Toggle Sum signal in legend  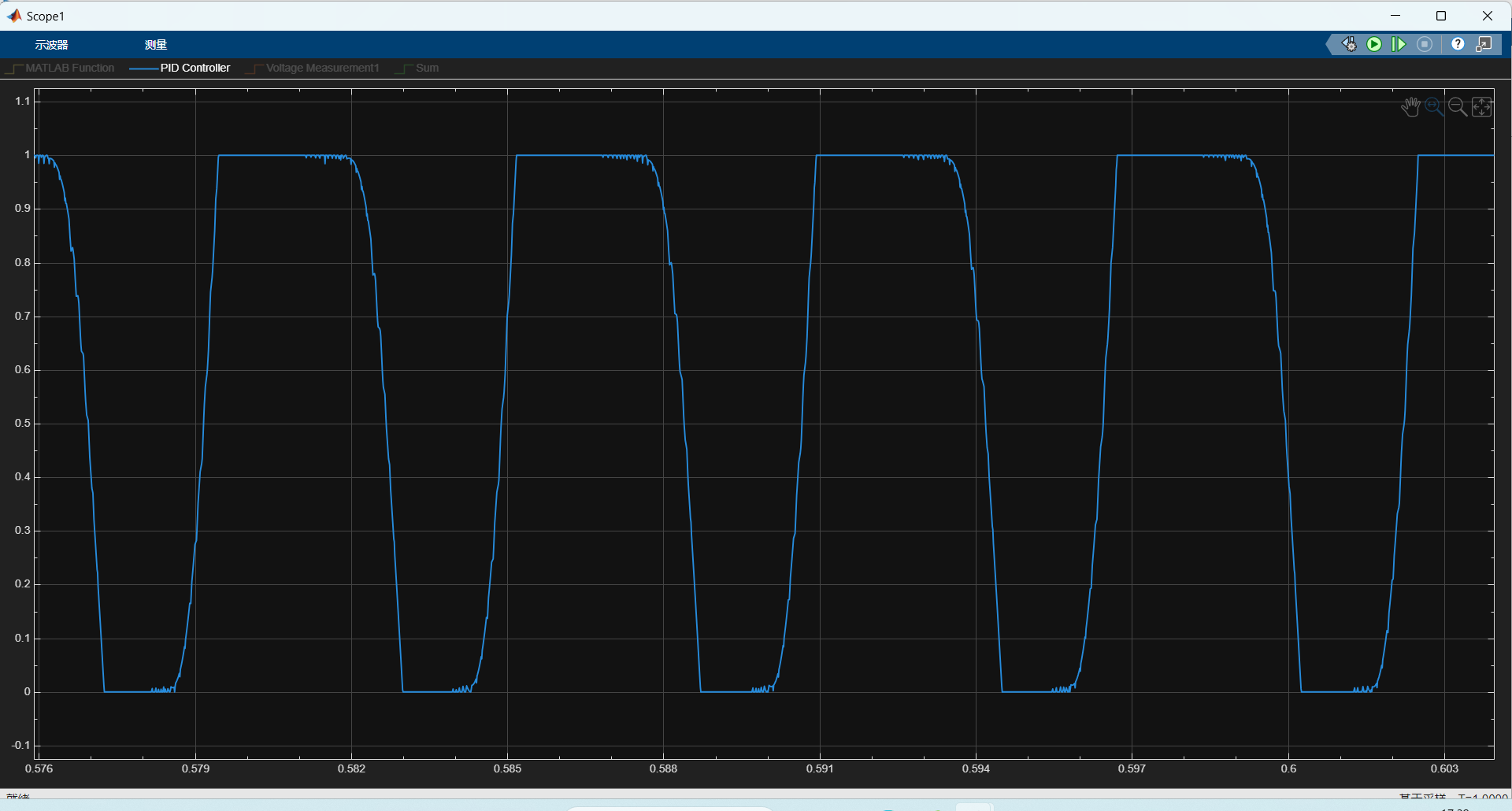click(417, 69)
